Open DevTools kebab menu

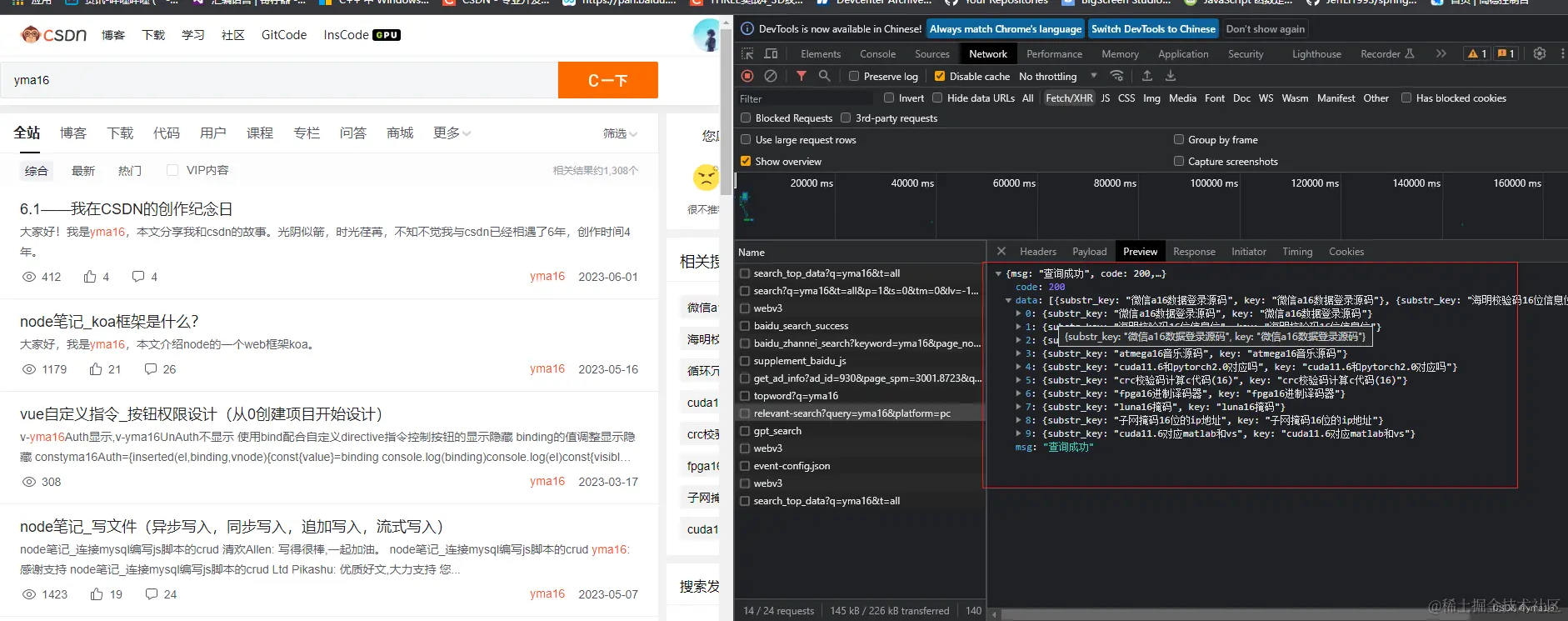pyautogui.click(x=1562, y=53)
